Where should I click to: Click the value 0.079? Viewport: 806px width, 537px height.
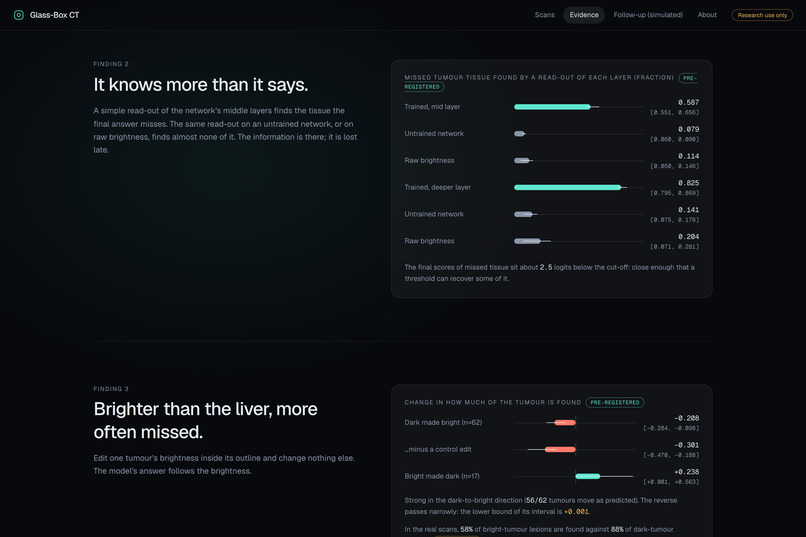(688, 129)
